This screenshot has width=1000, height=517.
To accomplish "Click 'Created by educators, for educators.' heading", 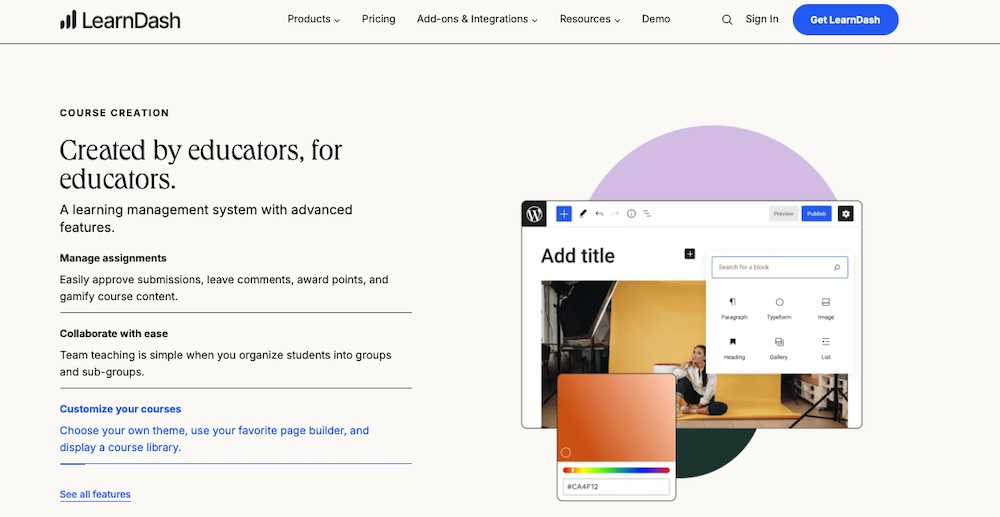I will pyautogui.click(x=201, y=164).
